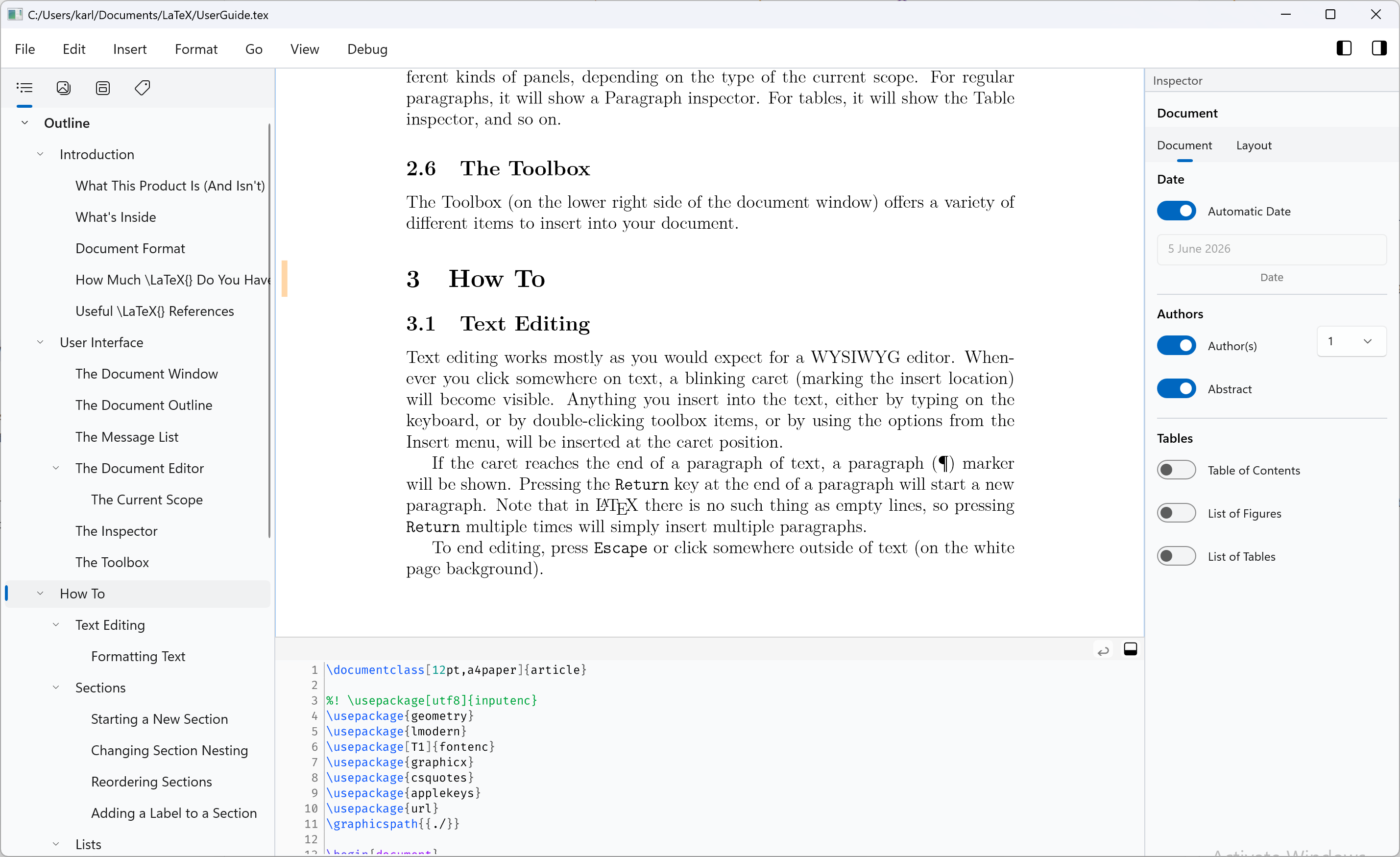The width and height of the screenshot is (1400, 857).
Task: Toggle word wrap in source editor
Action: click(x=1103, y=651)
